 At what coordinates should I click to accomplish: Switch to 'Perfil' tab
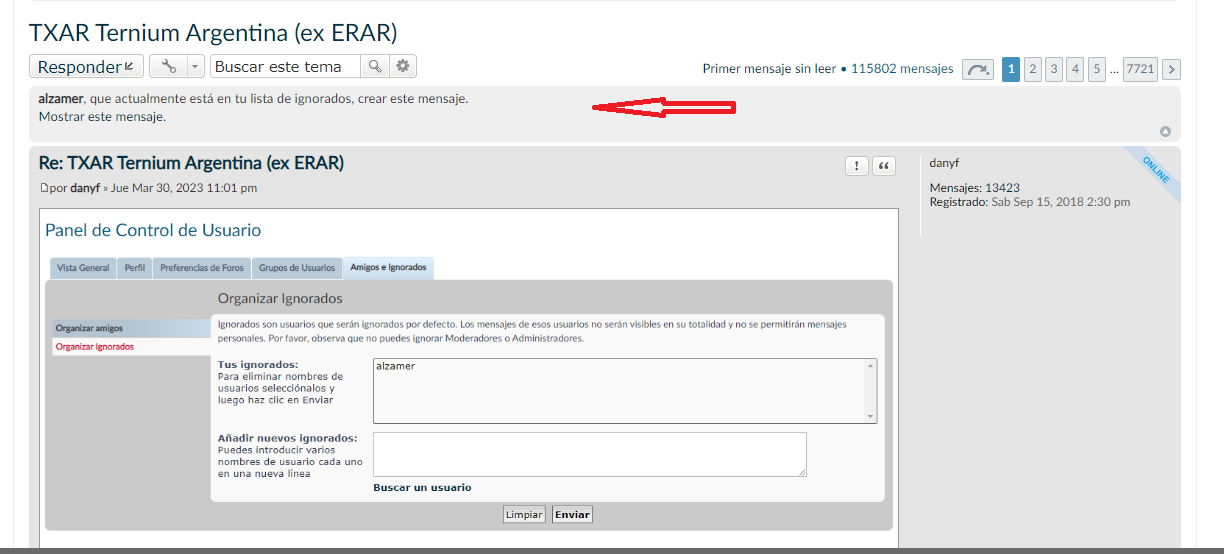pos(135,268)
